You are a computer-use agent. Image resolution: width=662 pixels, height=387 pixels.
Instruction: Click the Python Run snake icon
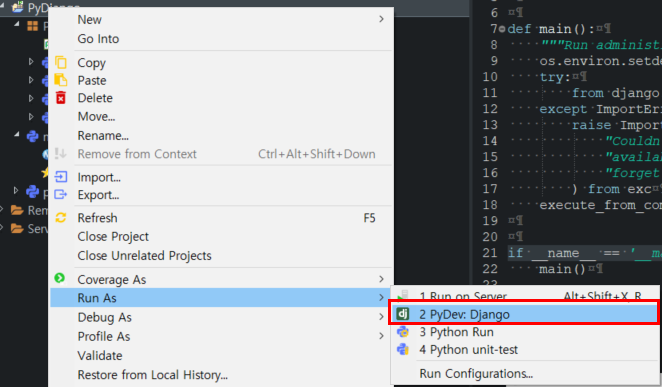coord(403,332)
